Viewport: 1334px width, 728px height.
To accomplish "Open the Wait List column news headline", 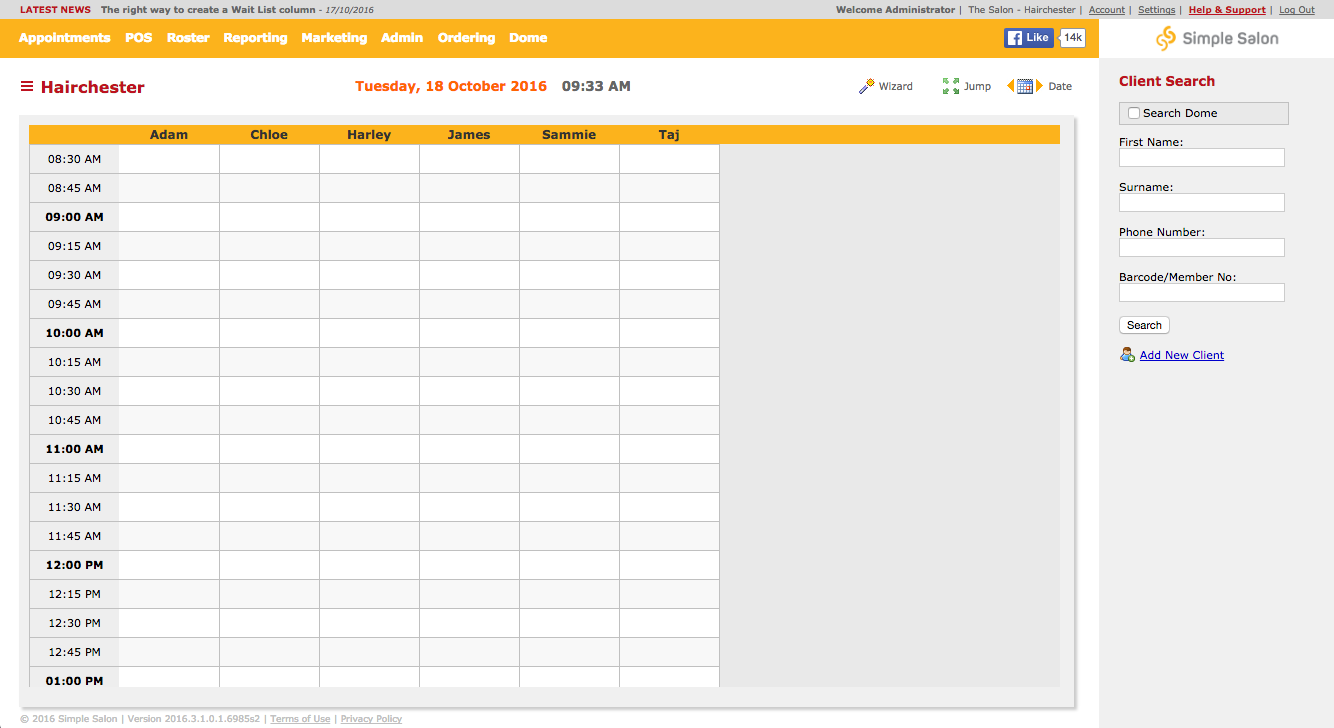I will [x=208, y=10].
